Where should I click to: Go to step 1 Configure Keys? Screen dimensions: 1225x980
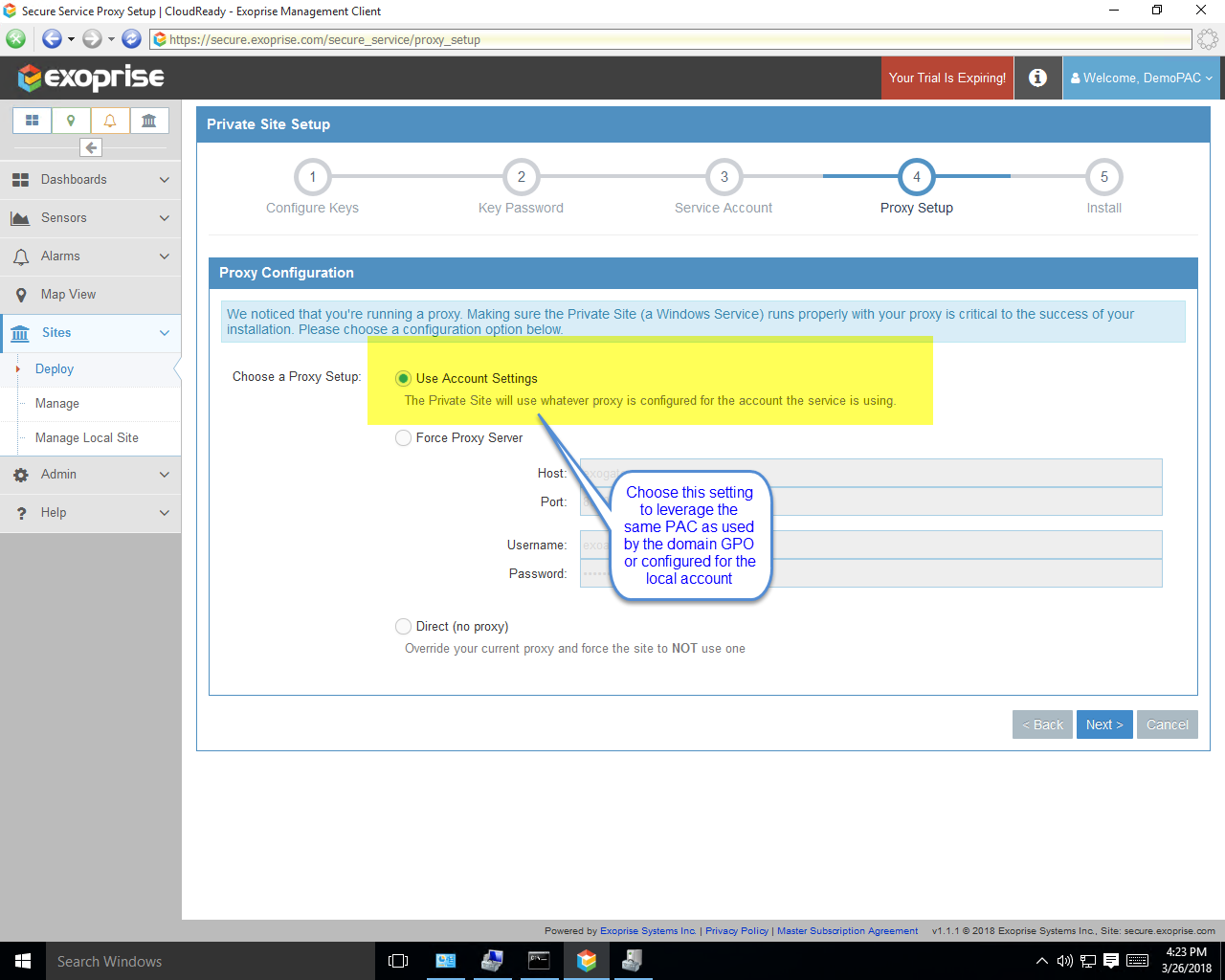(x=312, y=177)
